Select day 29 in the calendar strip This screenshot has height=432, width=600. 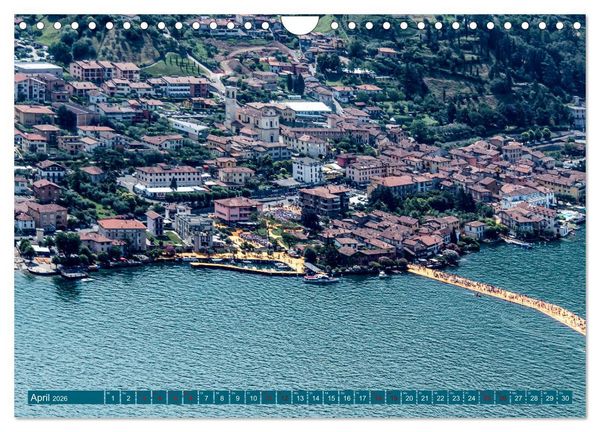tap(550, 398)
